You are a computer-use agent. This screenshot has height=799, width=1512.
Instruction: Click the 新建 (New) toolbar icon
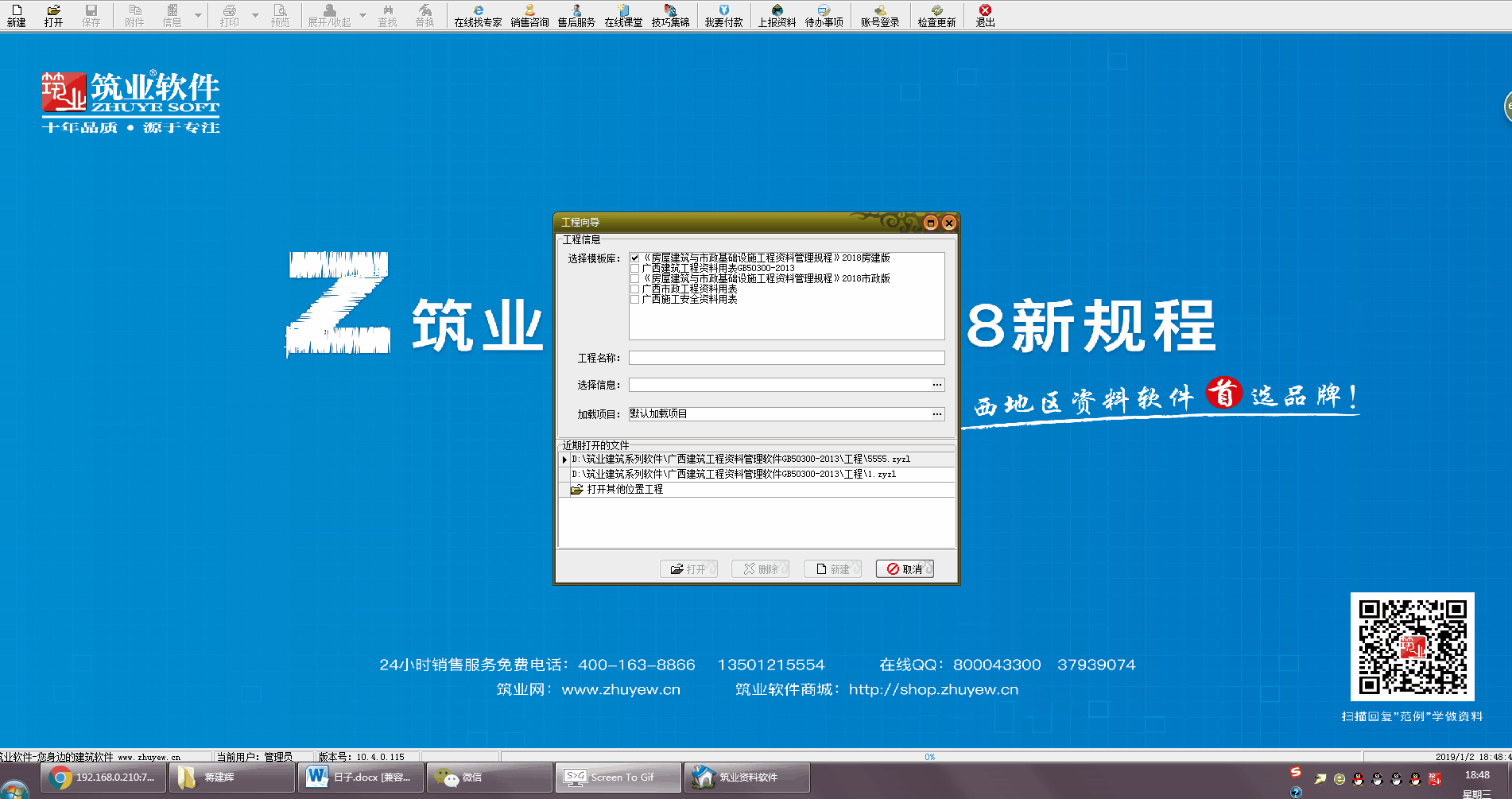tap(16, 15)
